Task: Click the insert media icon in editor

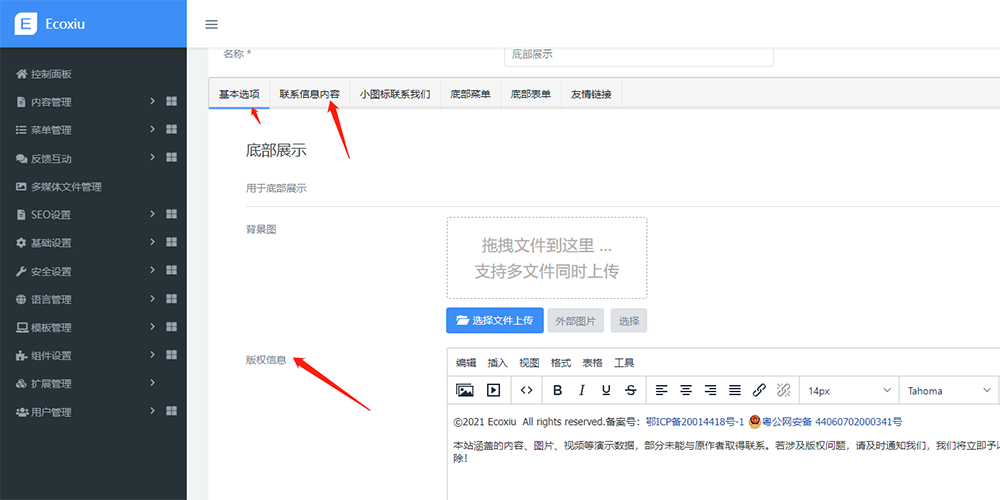Action: click(493, 390)
